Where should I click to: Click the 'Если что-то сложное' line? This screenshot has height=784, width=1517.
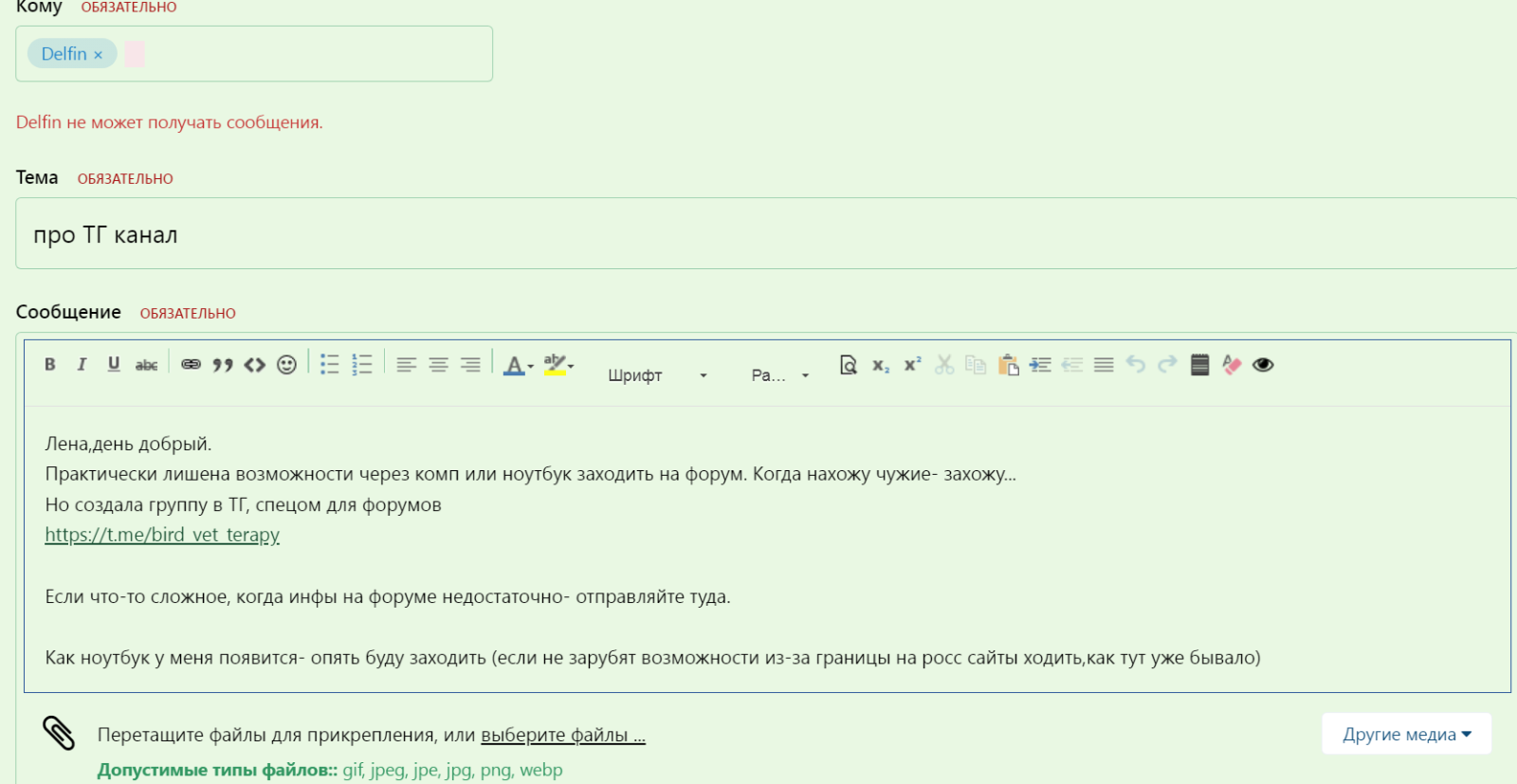click(x=388, y=596)
